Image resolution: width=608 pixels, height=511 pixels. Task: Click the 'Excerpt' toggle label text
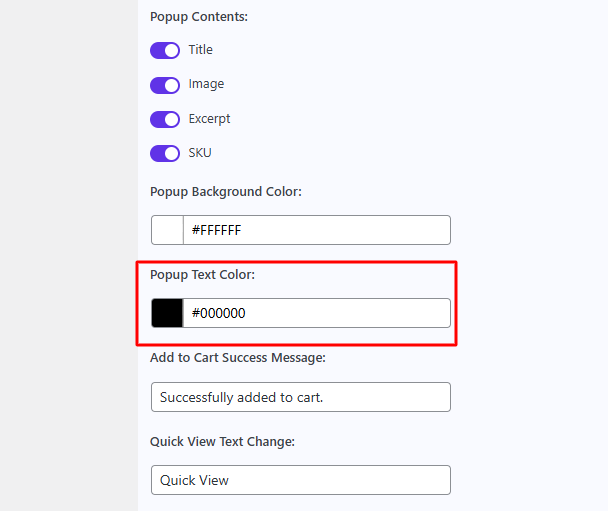click(209, 119)
